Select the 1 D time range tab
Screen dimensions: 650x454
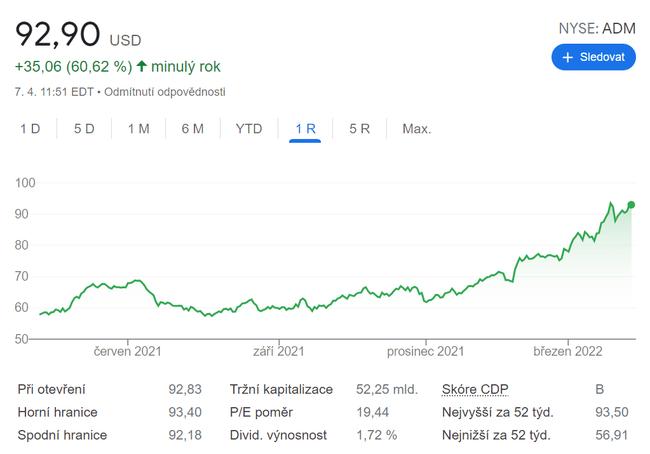click(x=30, y=128)
